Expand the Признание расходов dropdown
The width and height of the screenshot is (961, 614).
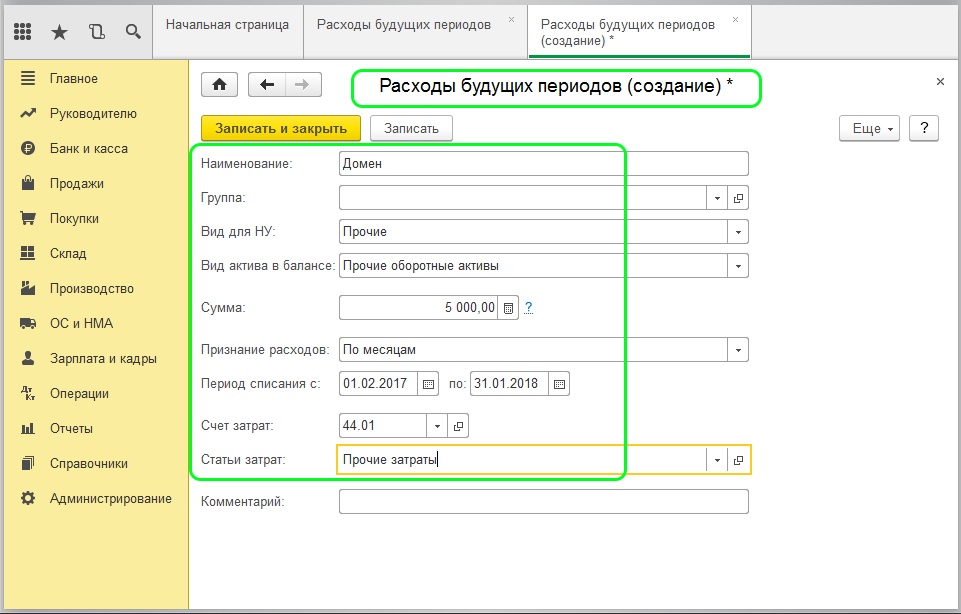click(x=738, y=351)
